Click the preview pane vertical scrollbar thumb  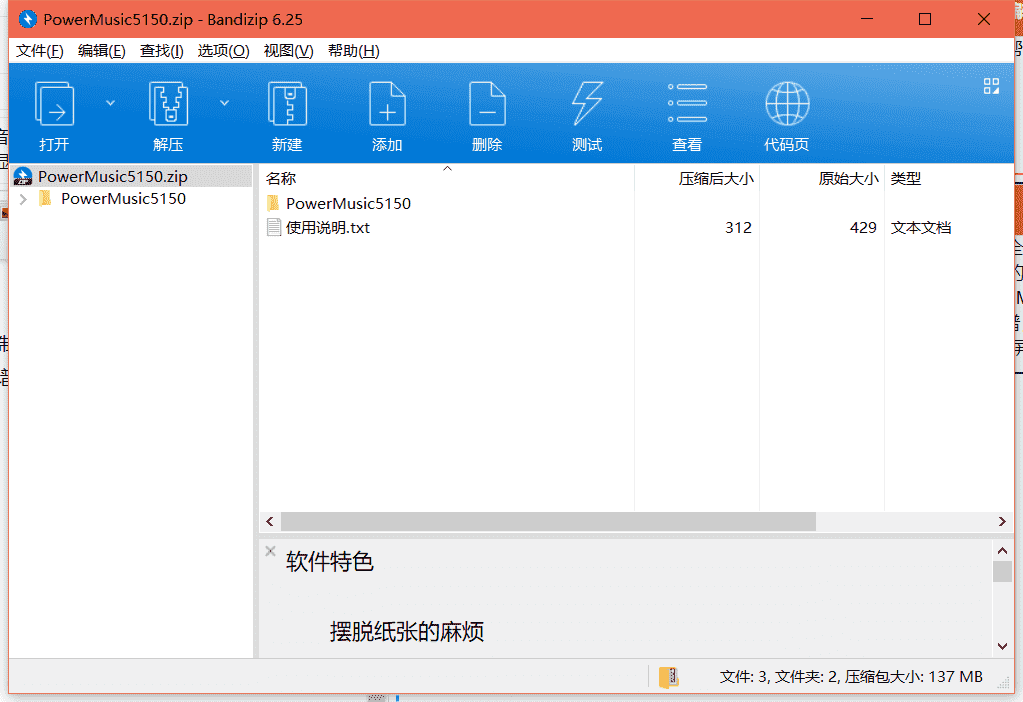[x=1003, y=571]
